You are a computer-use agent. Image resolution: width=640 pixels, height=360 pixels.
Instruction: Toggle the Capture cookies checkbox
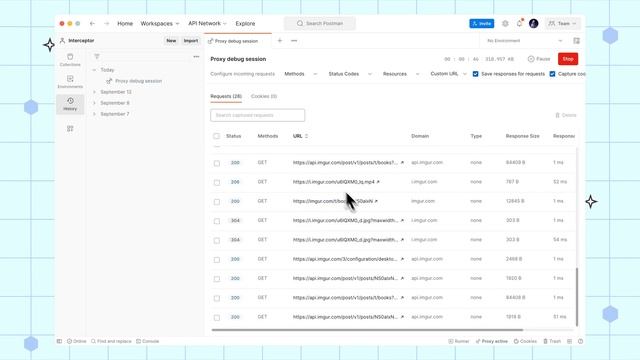[552, 74]
